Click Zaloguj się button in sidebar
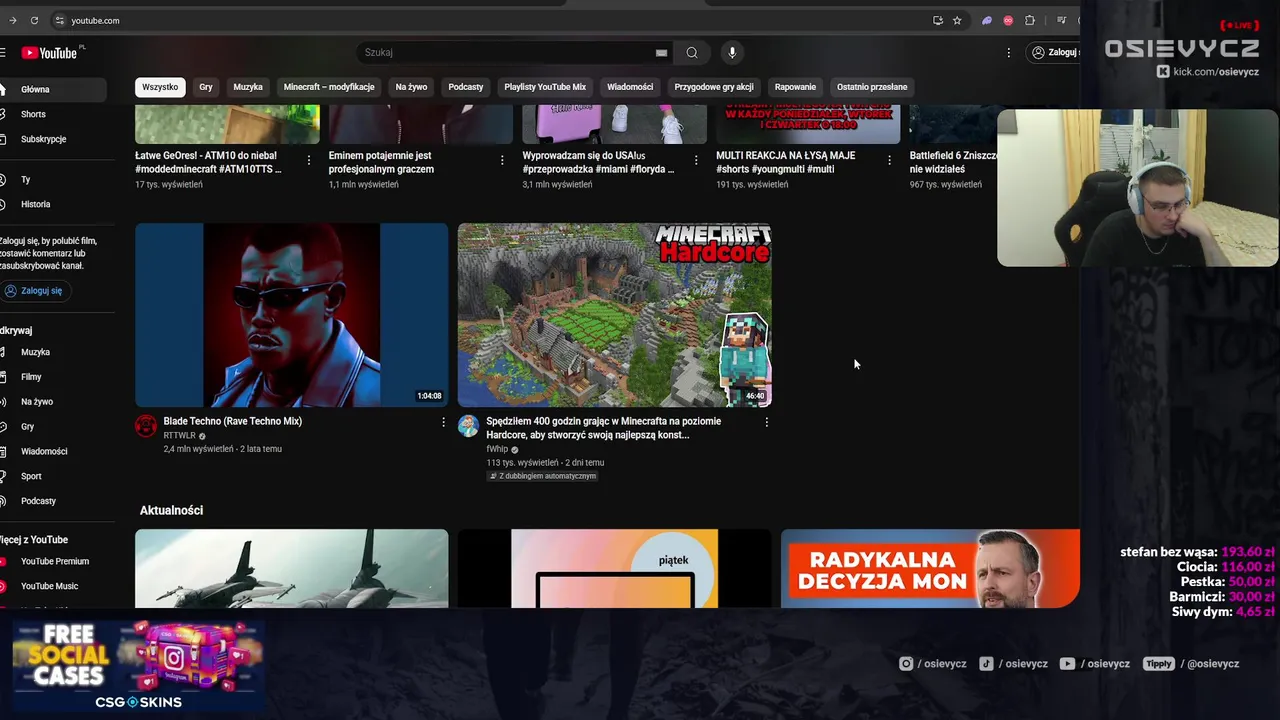 click(x=34, y=291)
